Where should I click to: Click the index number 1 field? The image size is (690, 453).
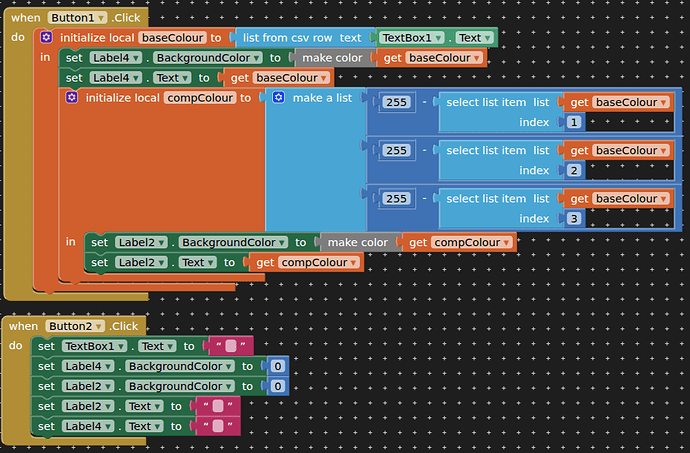pyautogui.click(x=574, y=122)
